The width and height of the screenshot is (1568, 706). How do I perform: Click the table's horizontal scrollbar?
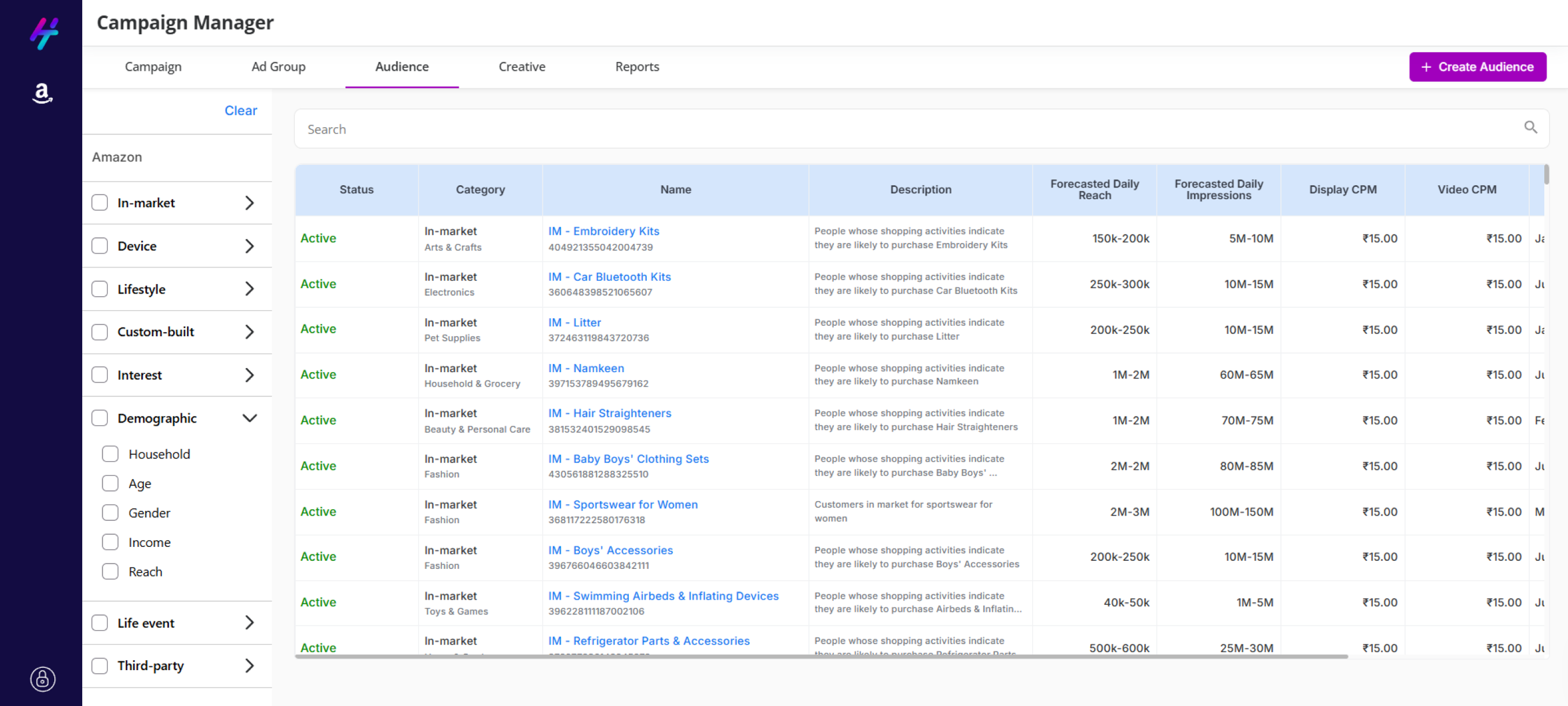coord(820,657)
